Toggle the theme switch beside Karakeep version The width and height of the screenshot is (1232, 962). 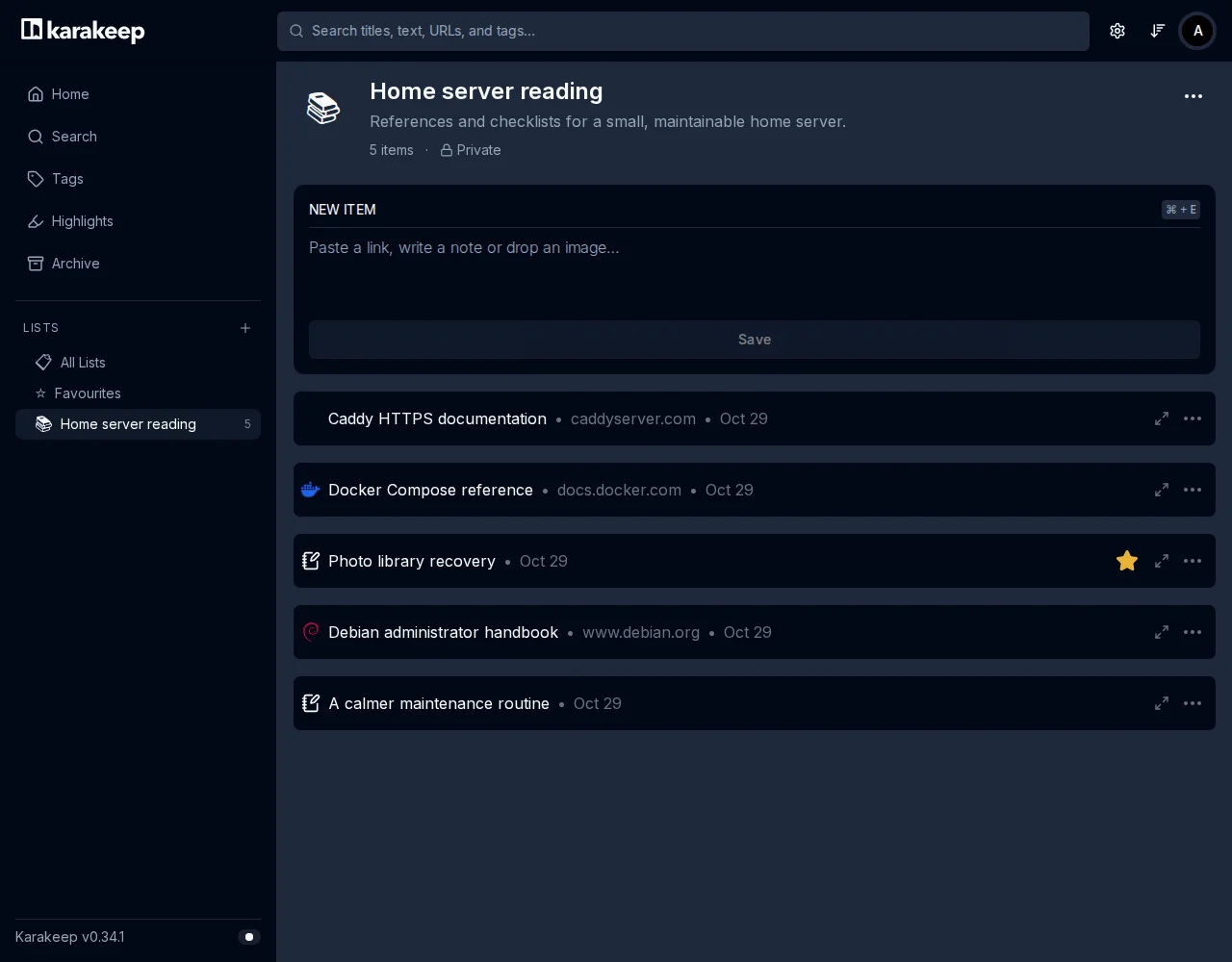point(249,937)
